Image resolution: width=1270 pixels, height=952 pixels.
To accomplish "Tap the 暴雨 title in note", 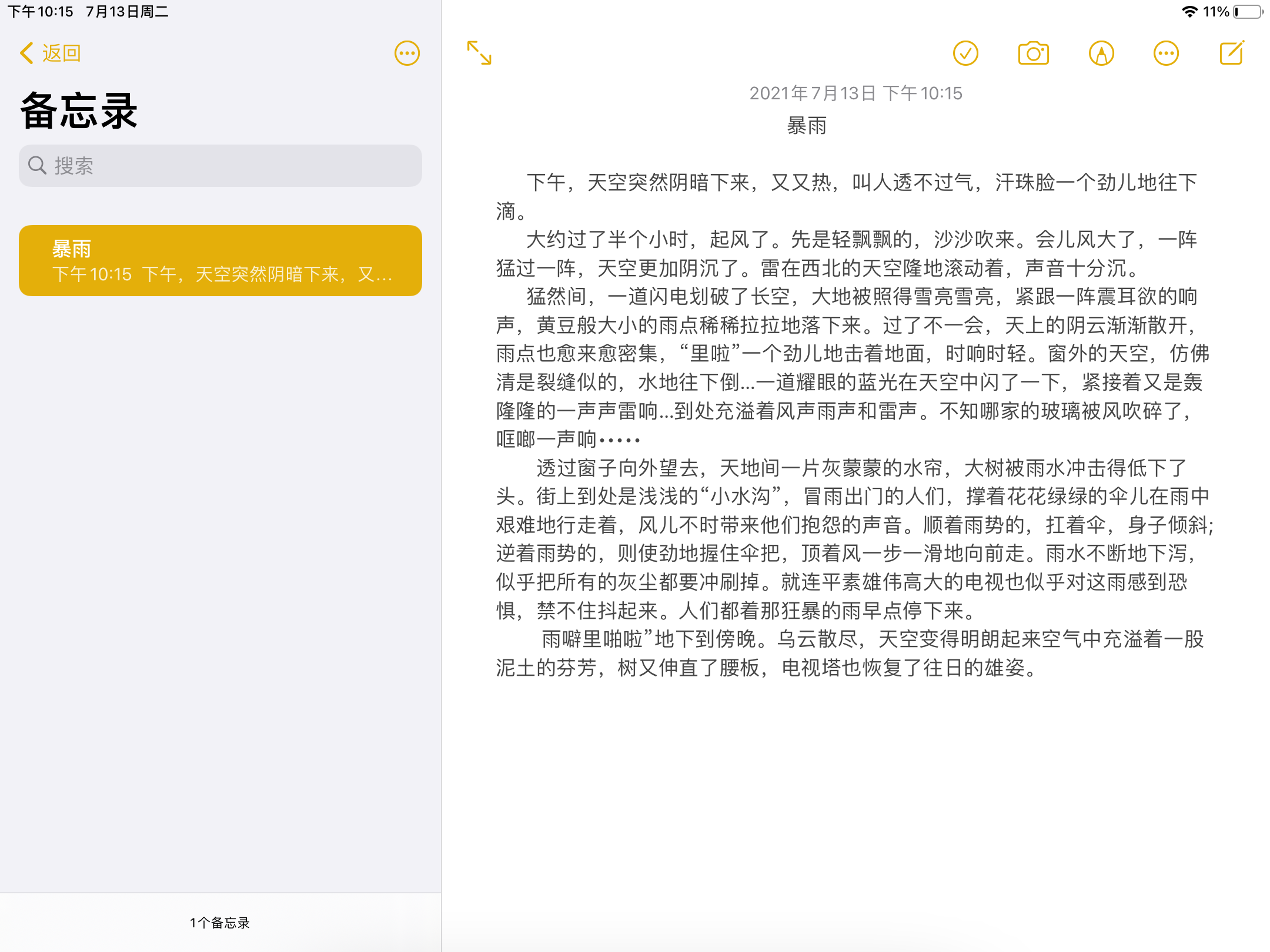I will point(807,126).
